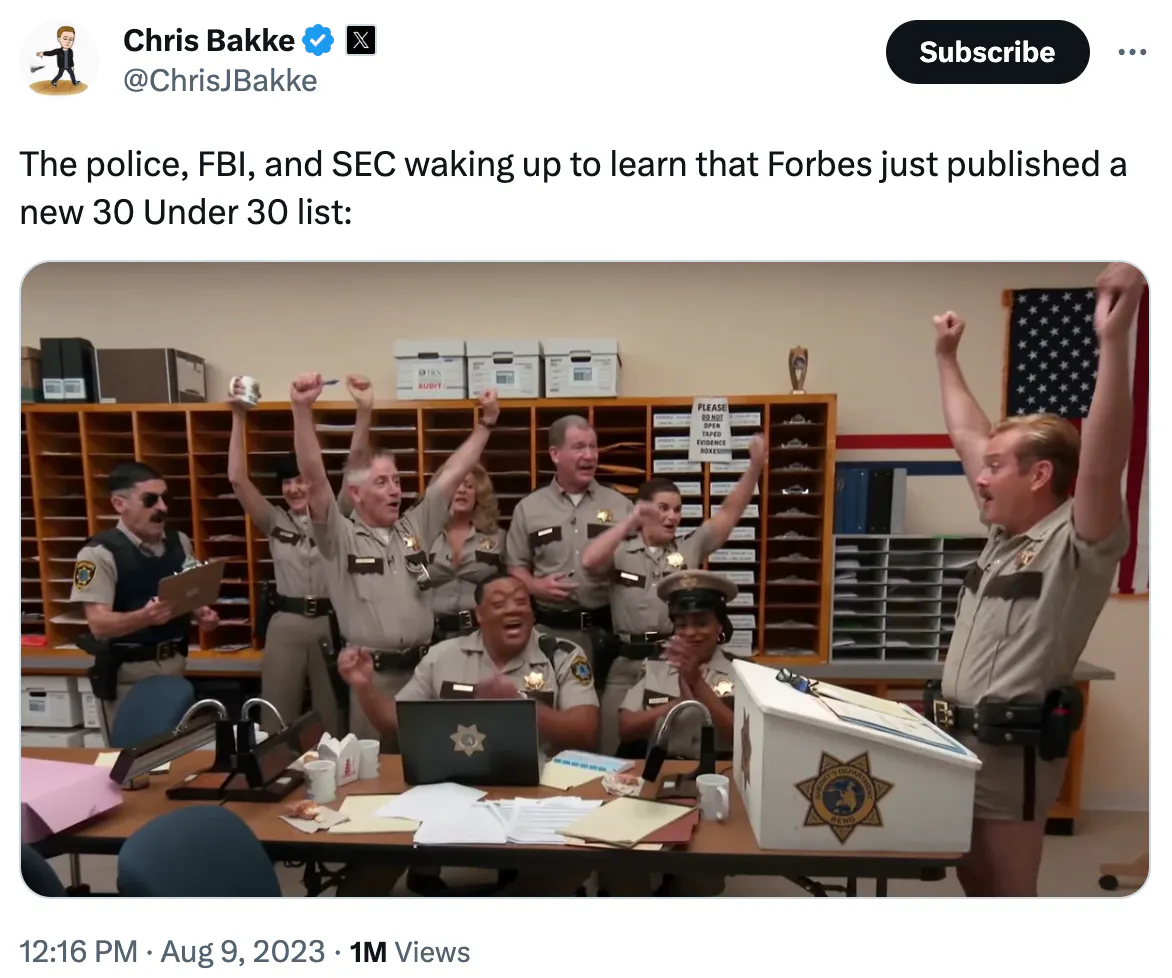Click the blue verified checkmark badge

coord(318,40)
